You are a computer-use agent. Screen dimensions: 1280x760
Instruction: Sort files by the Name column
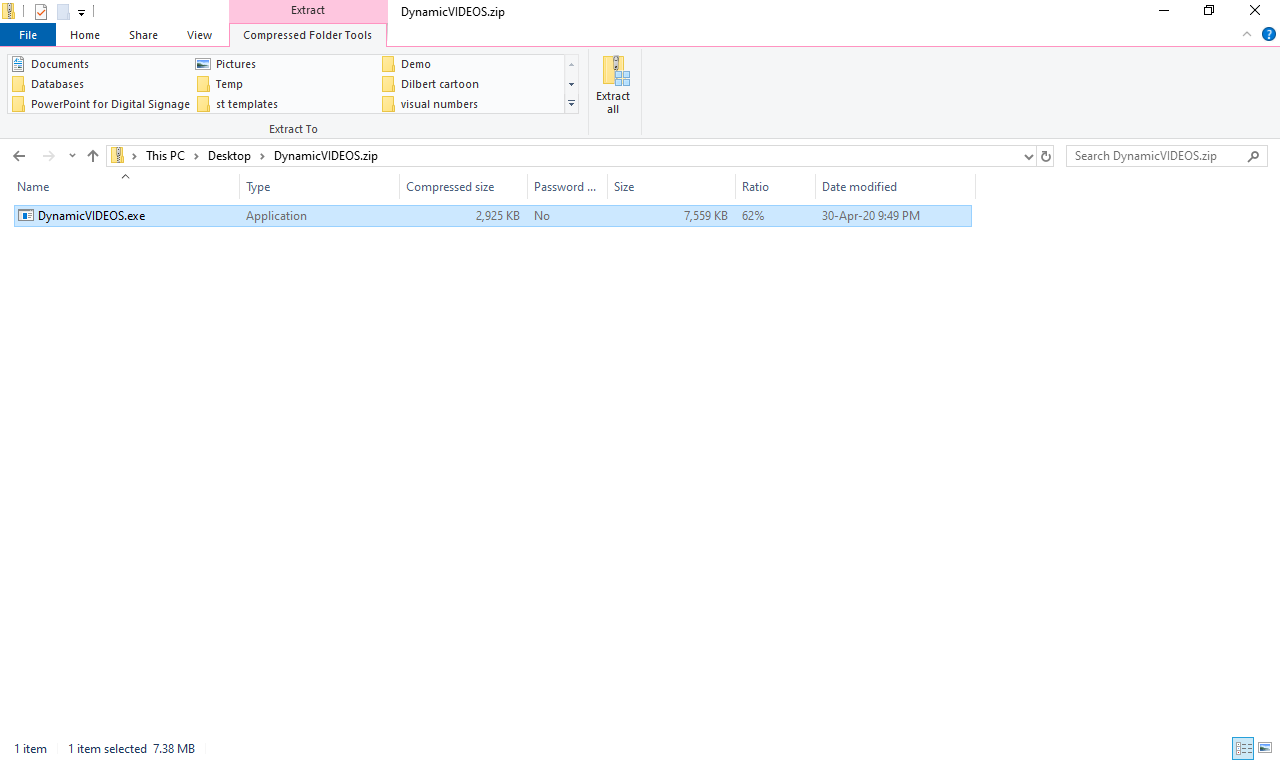pyautogui.click(x=126, y=187)
